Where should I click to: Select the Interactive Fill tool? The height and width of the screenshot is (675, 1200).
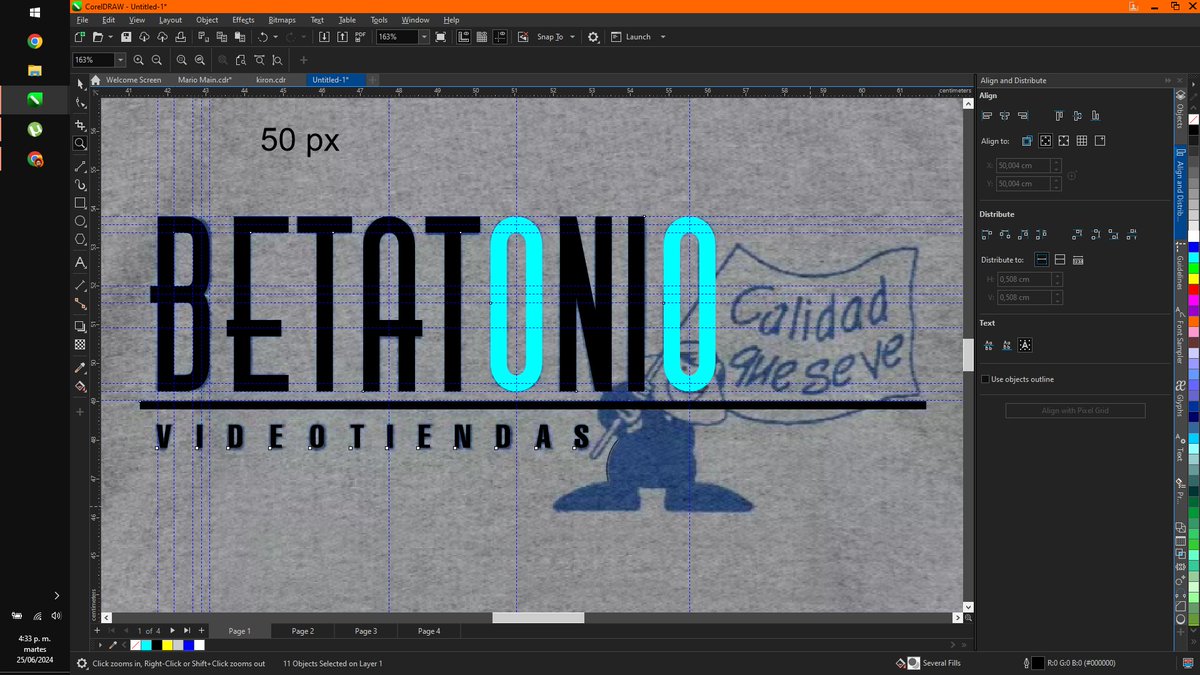pos(81,385)
